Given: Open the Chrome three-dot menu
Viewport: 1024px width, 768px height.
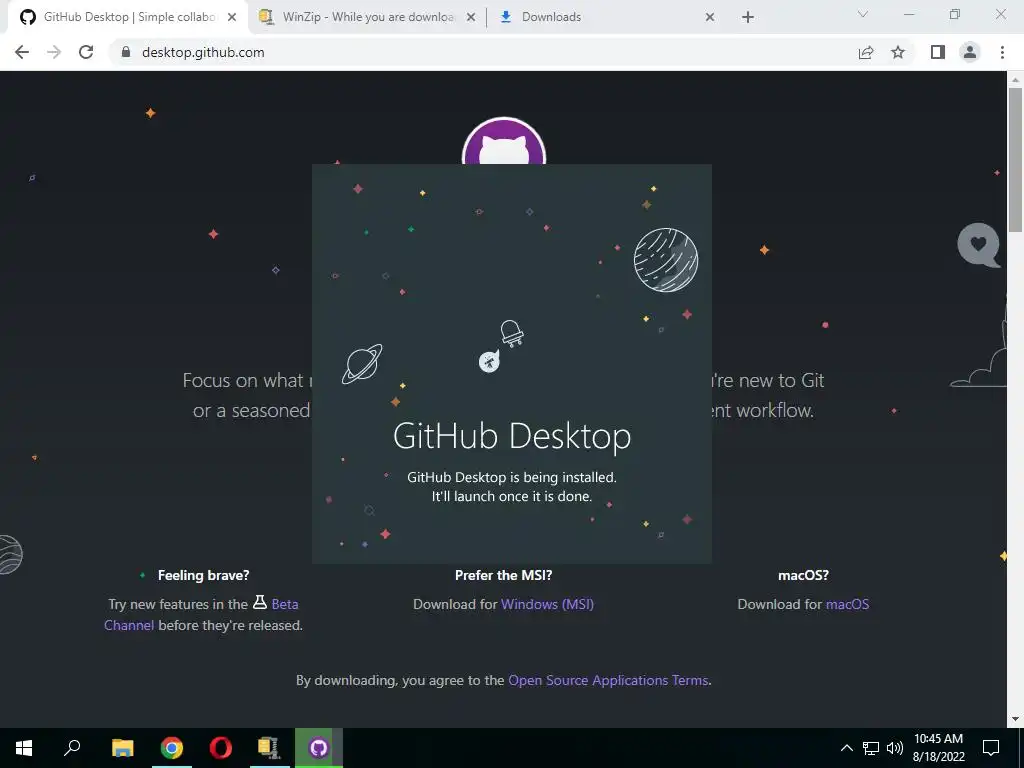Looking at the screenshot, I should (1002, 52).
